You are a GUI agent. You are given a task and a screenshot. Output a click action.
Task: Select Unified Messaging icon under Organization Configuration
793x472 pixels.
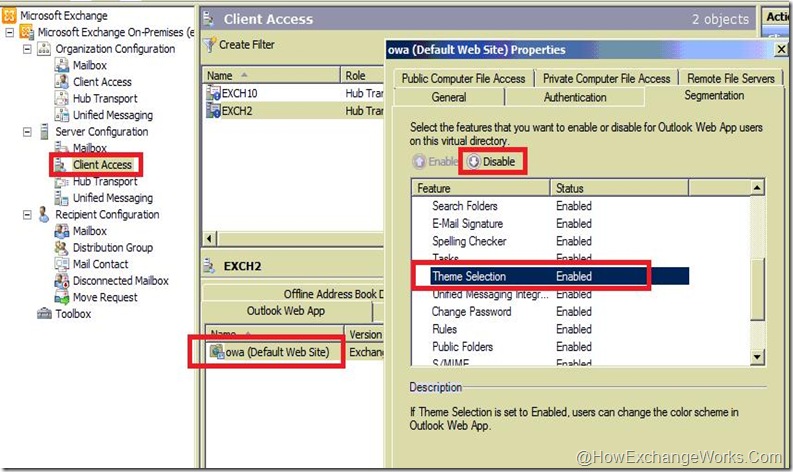tap(62, 115)
